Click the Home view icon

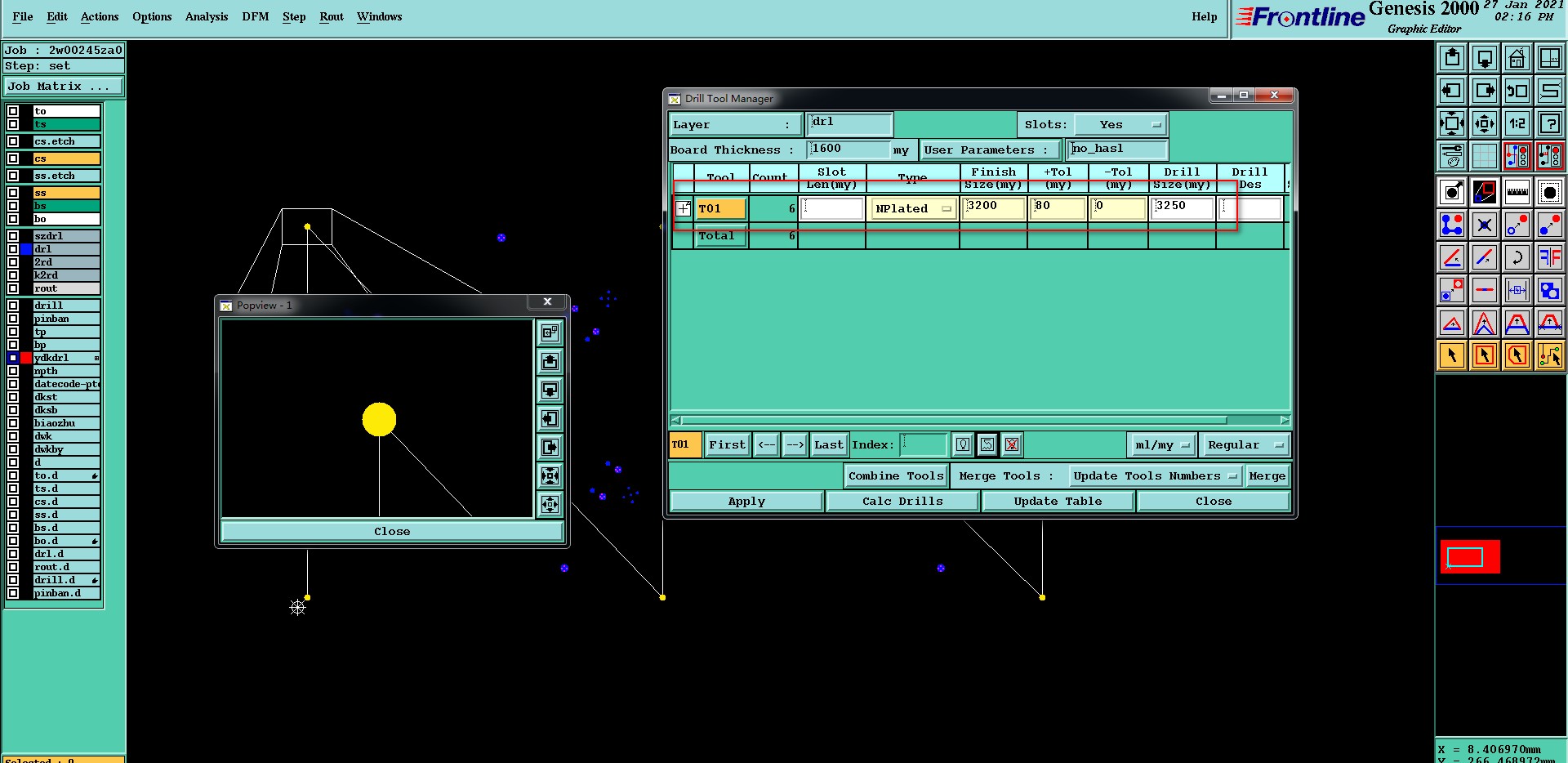[x=1517, y=58]
